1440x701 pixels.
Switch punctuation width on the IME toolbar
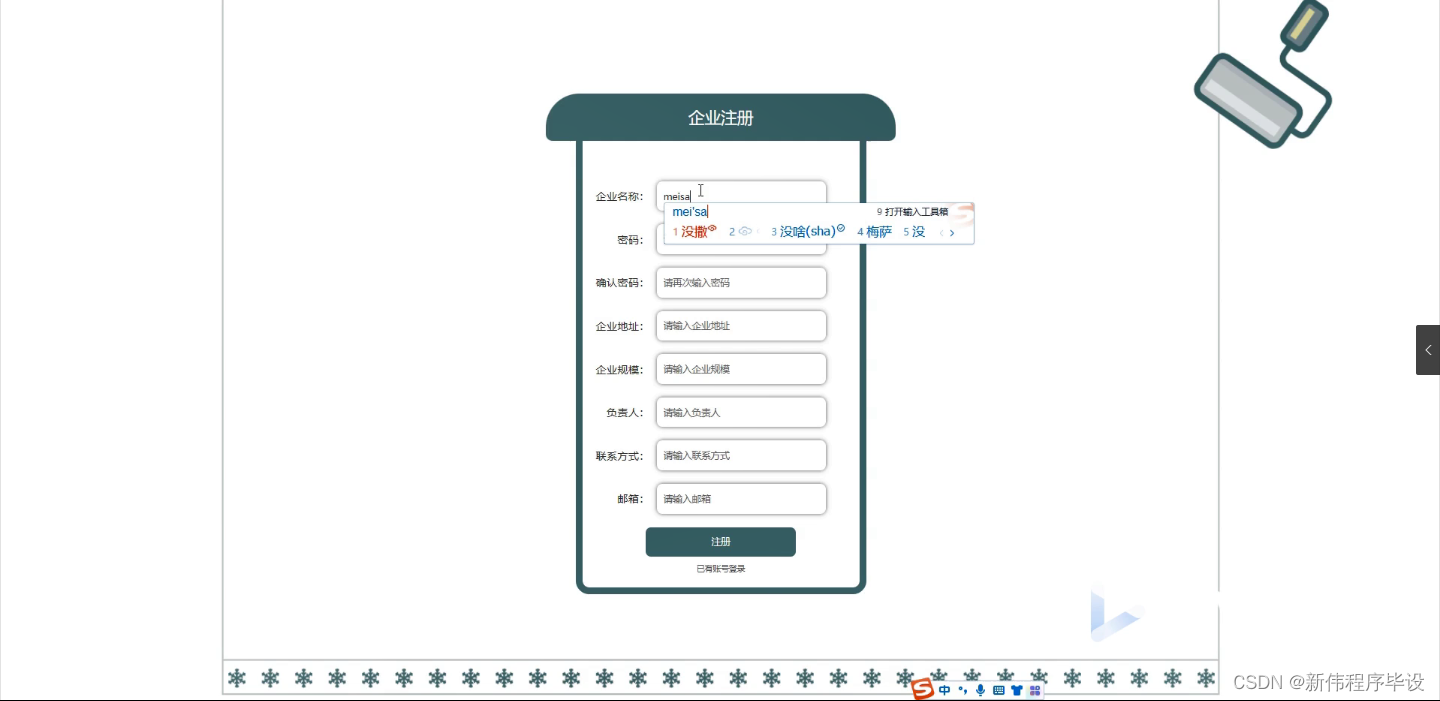click(963, 690)
